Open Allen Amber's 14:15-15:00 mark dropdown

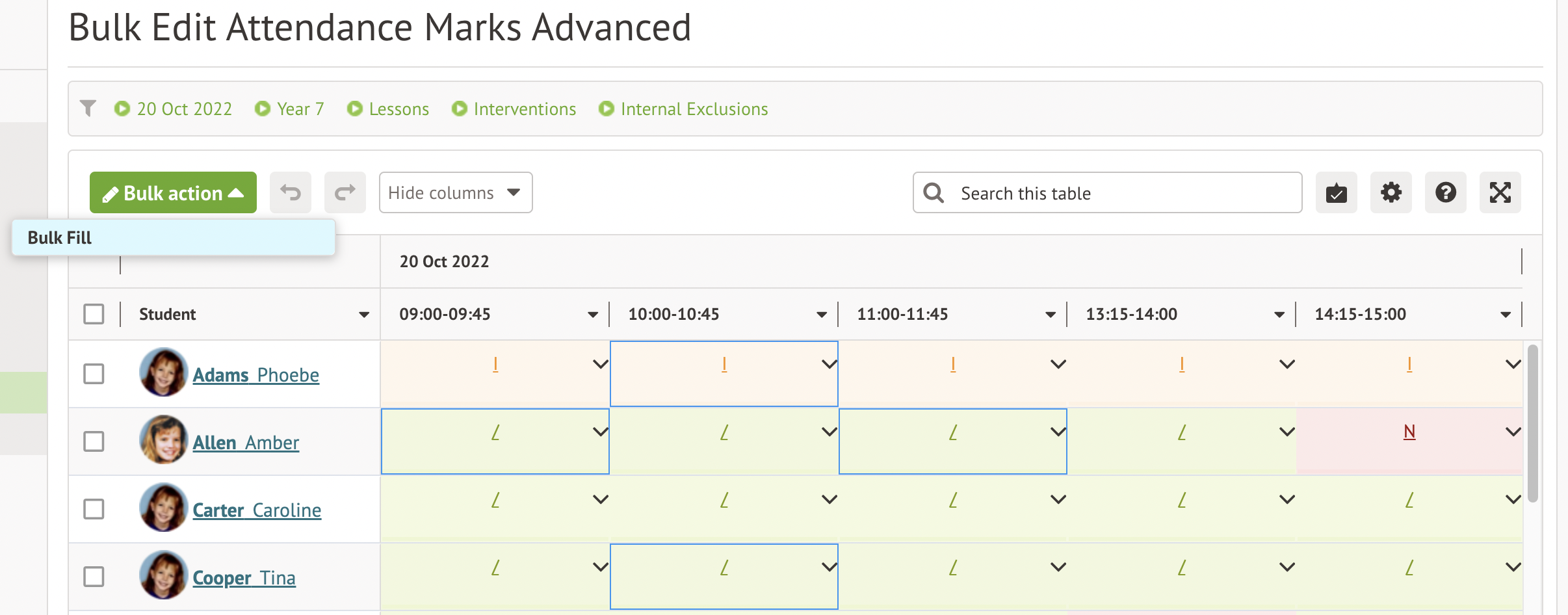[x=1513, y=432]
